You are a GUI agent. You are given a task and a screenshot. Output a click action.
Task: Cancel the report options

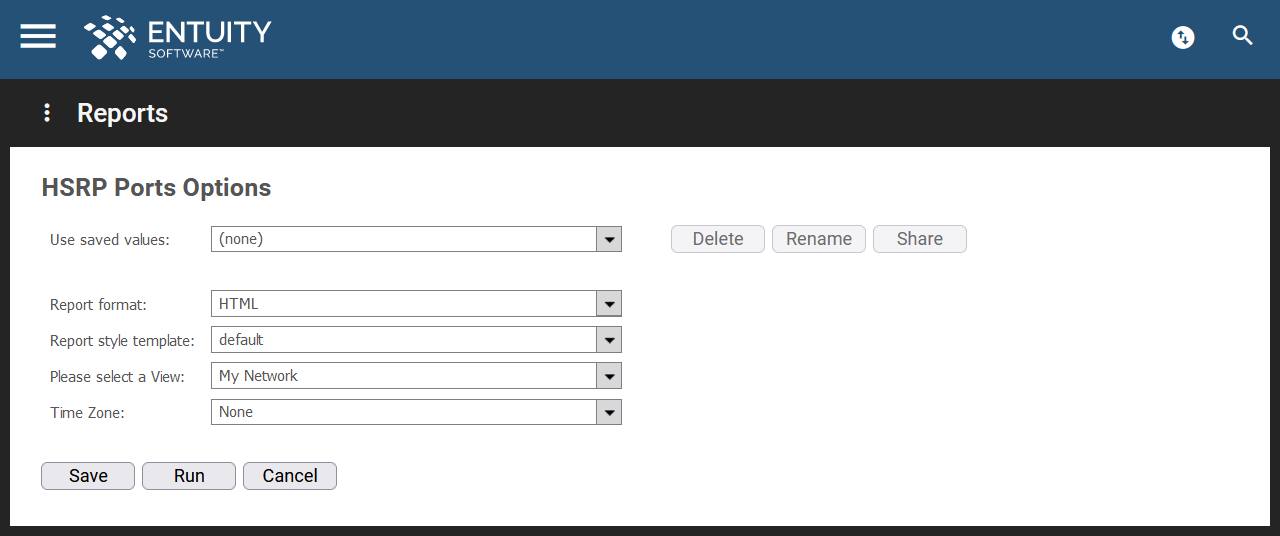point(290,476)
